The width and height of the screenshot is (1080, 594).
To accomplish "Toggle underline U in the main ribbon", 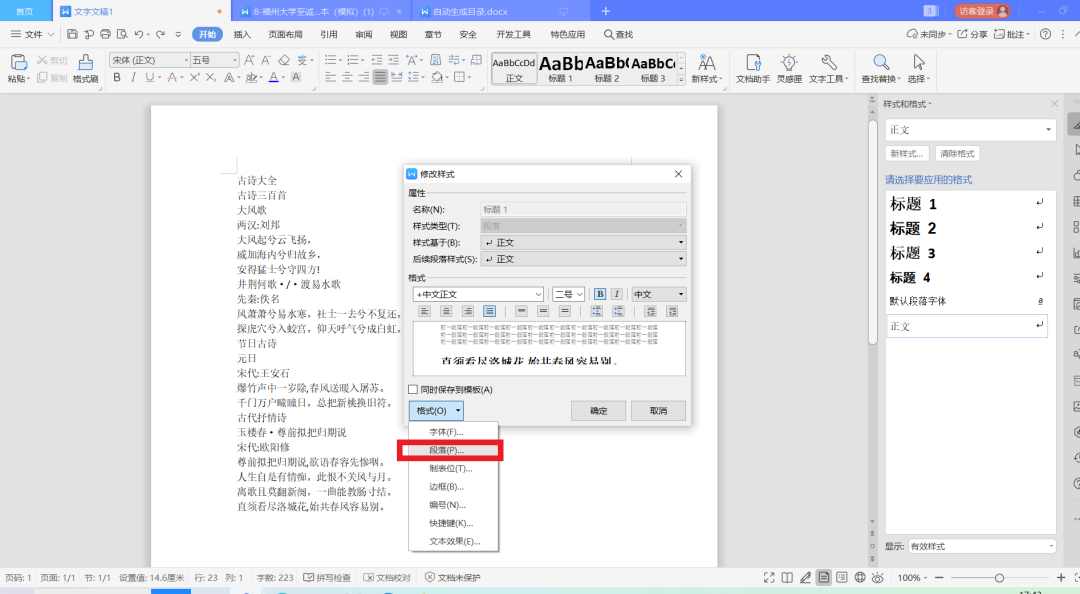I will point(149,77).
